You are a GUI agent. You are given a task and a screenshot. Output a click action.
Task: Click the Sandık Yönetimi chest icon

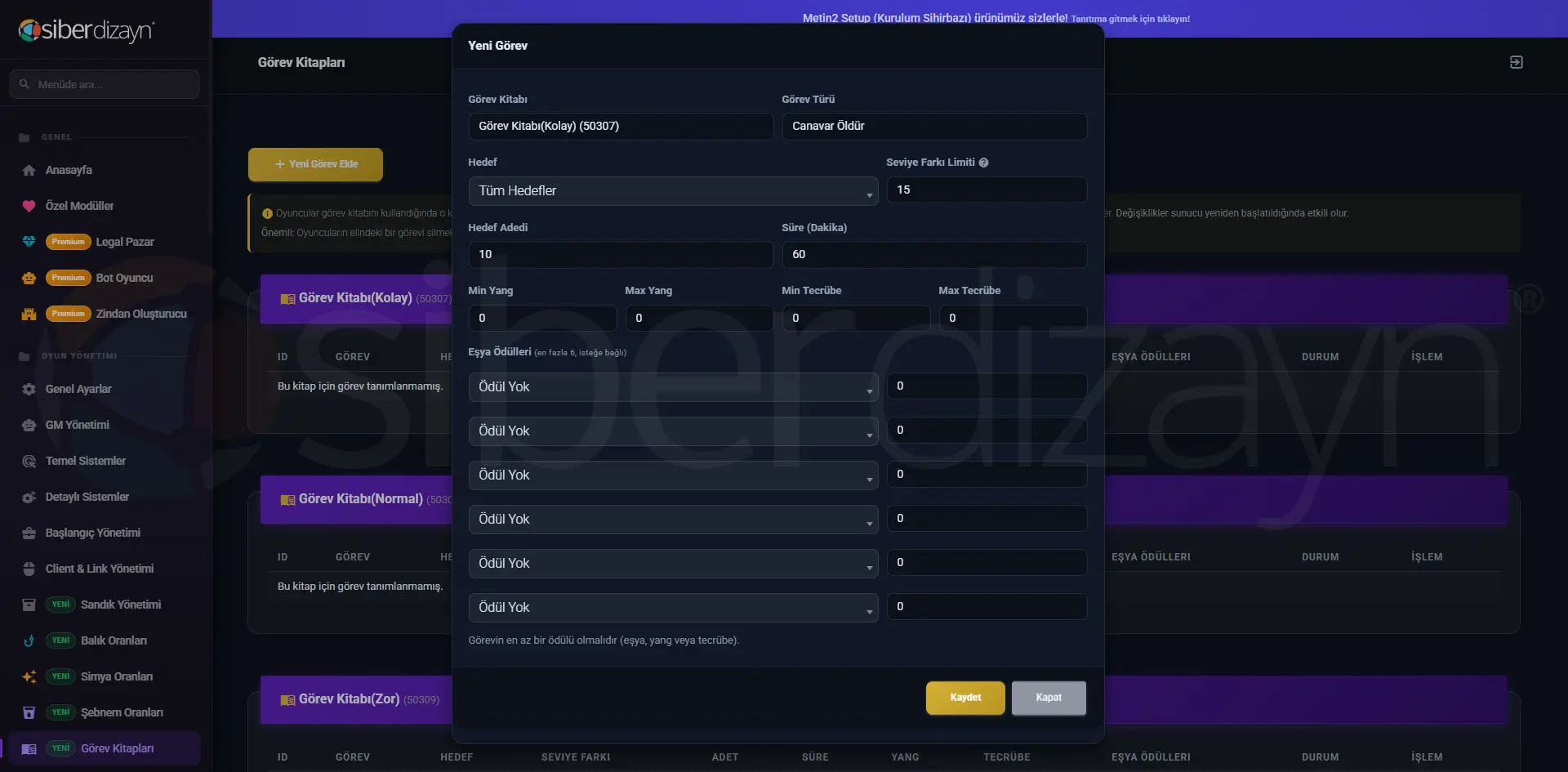point(29,605)
